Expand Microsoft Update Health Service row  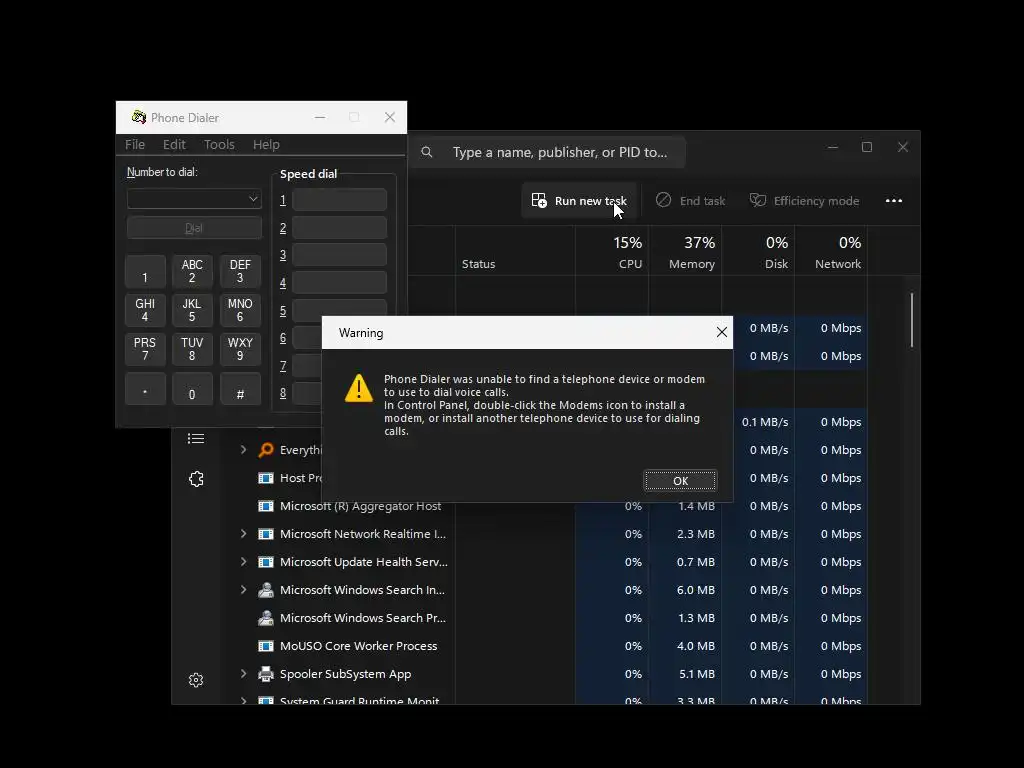pos(244,562)
